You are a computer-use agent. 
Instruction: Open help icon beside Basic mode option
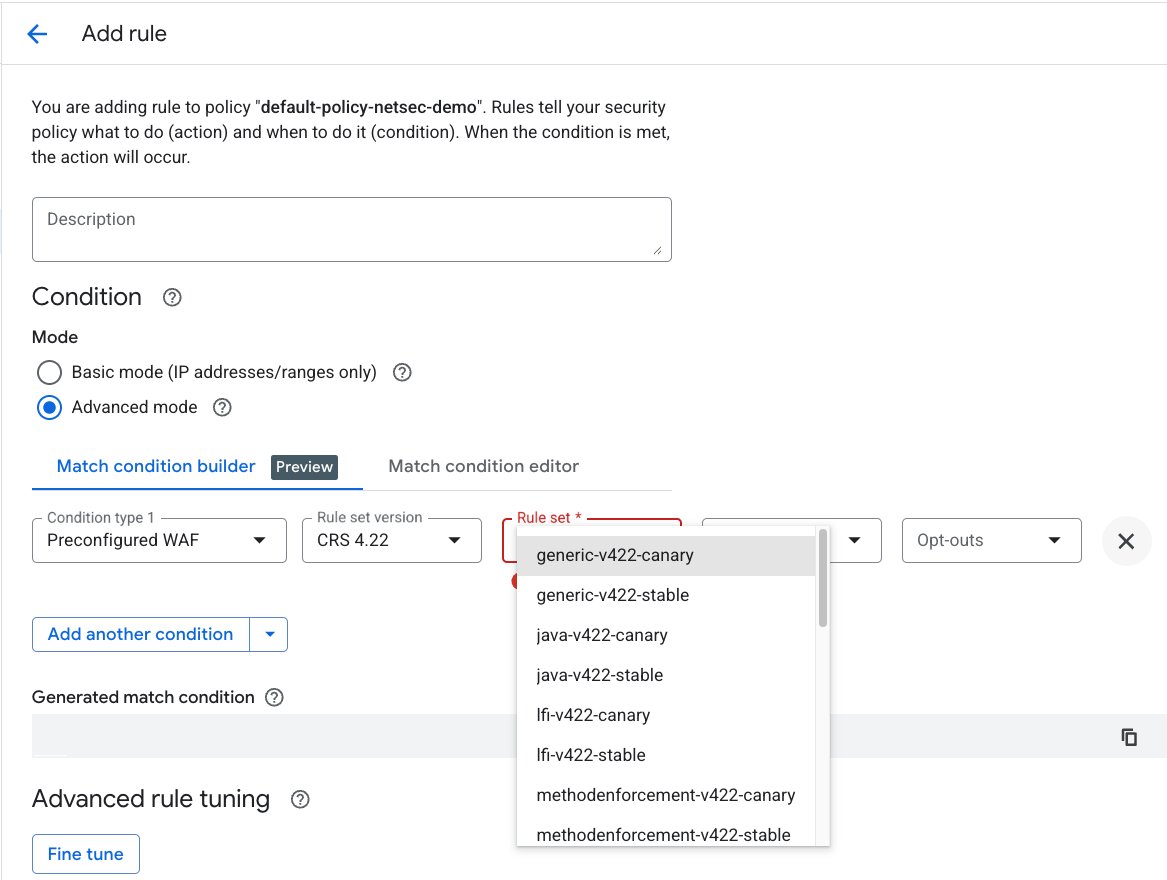tap(402, 372)
